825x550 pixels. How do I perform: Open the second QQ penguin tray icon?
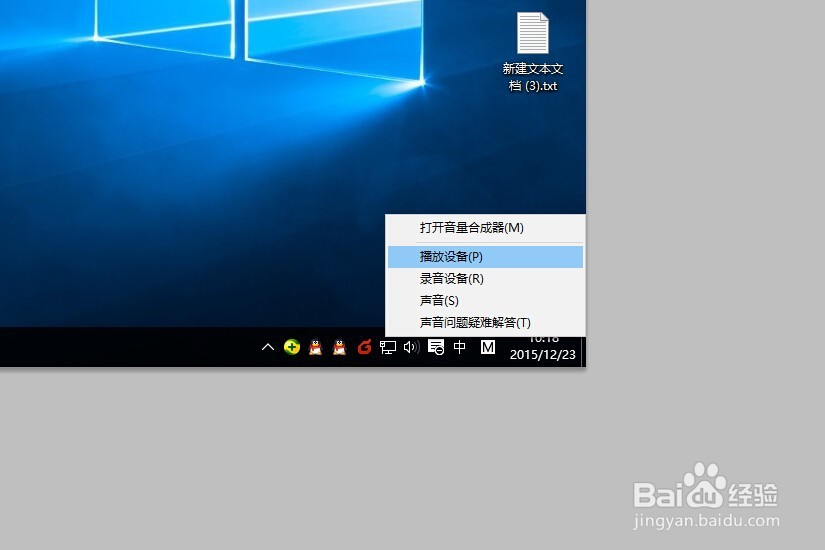(x=339, y=347)
